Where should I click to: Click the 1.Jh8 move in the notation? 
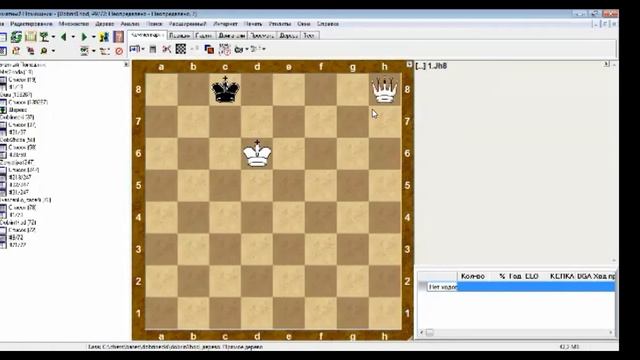pos(437,66)
